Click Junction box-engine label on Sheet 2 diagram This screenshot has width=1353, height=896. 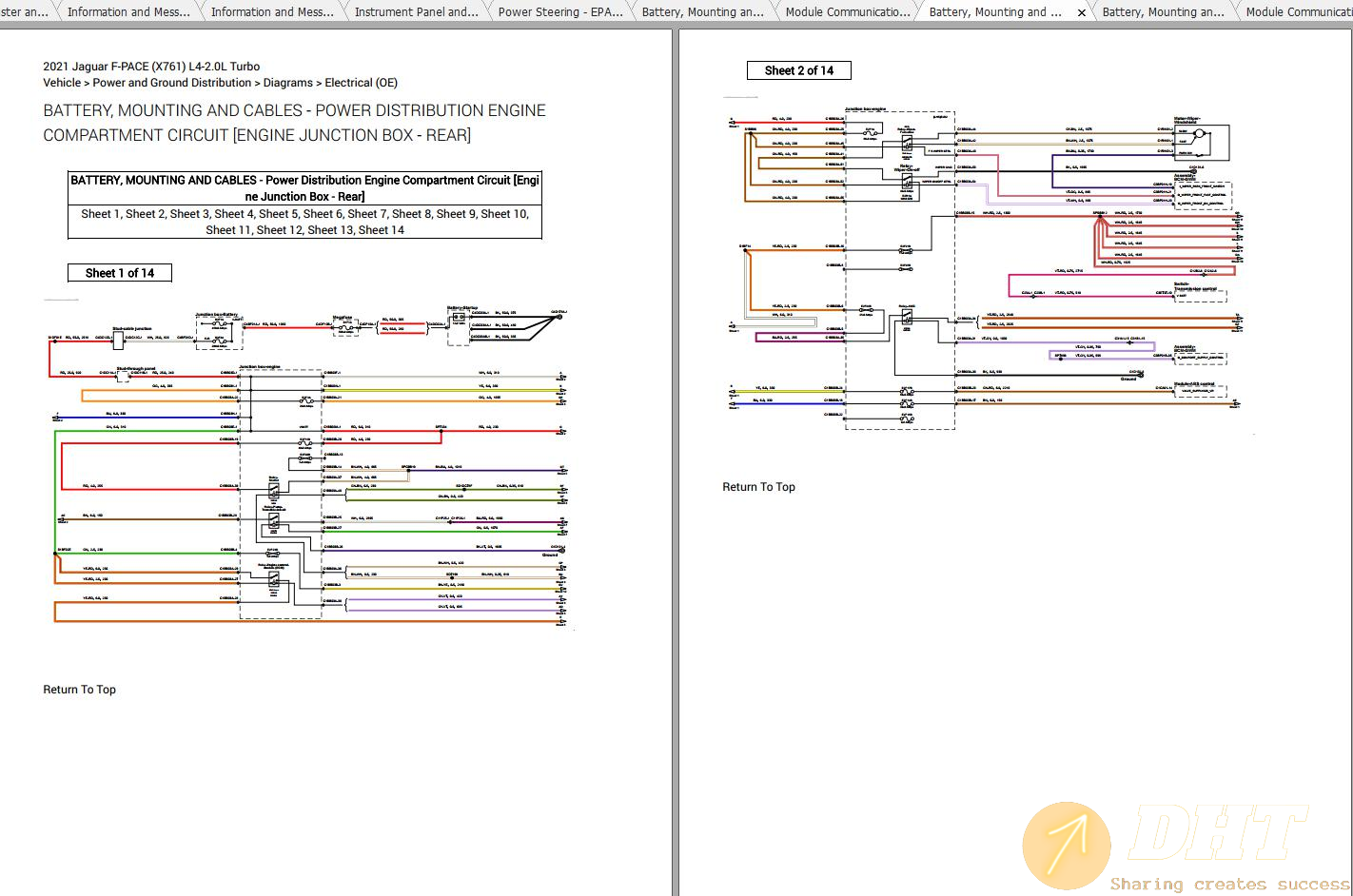coord(865,109)
